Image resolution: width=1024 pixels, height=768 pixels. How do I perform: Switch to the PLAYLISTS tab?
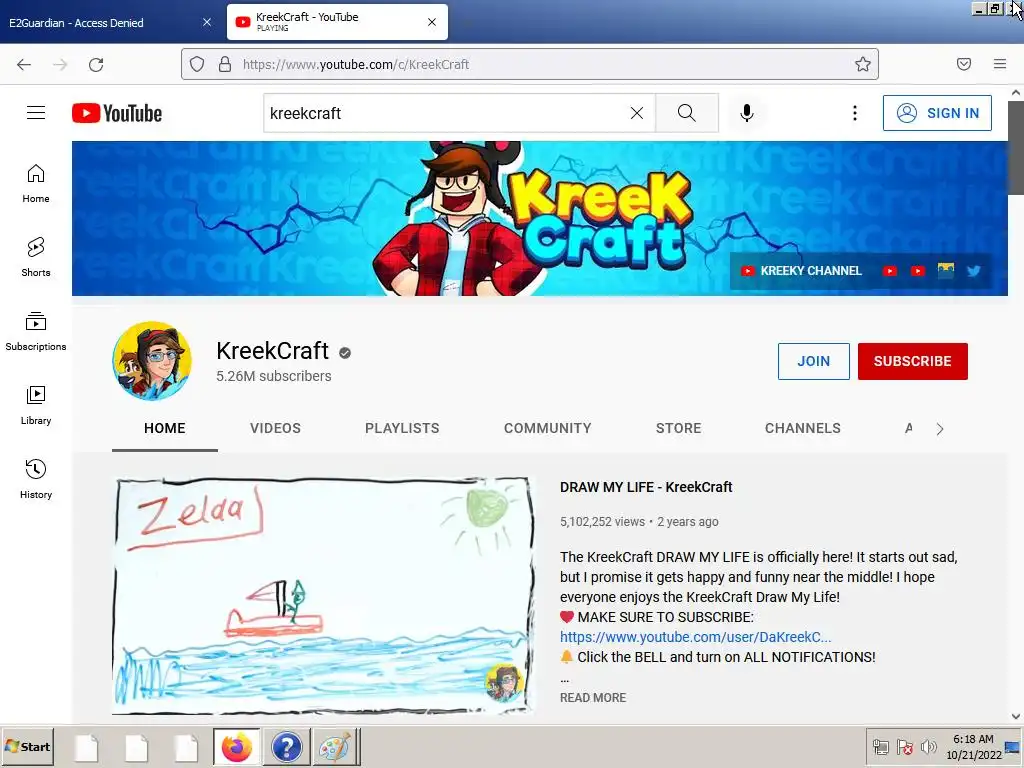402,428
